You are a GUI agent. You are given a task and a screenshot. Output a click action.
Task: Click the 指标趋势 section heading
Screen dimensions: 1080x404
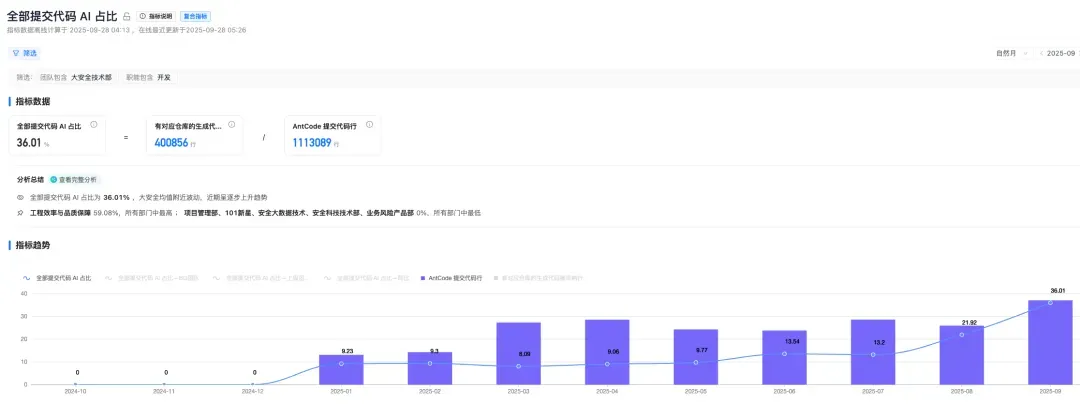coord(33,245)
